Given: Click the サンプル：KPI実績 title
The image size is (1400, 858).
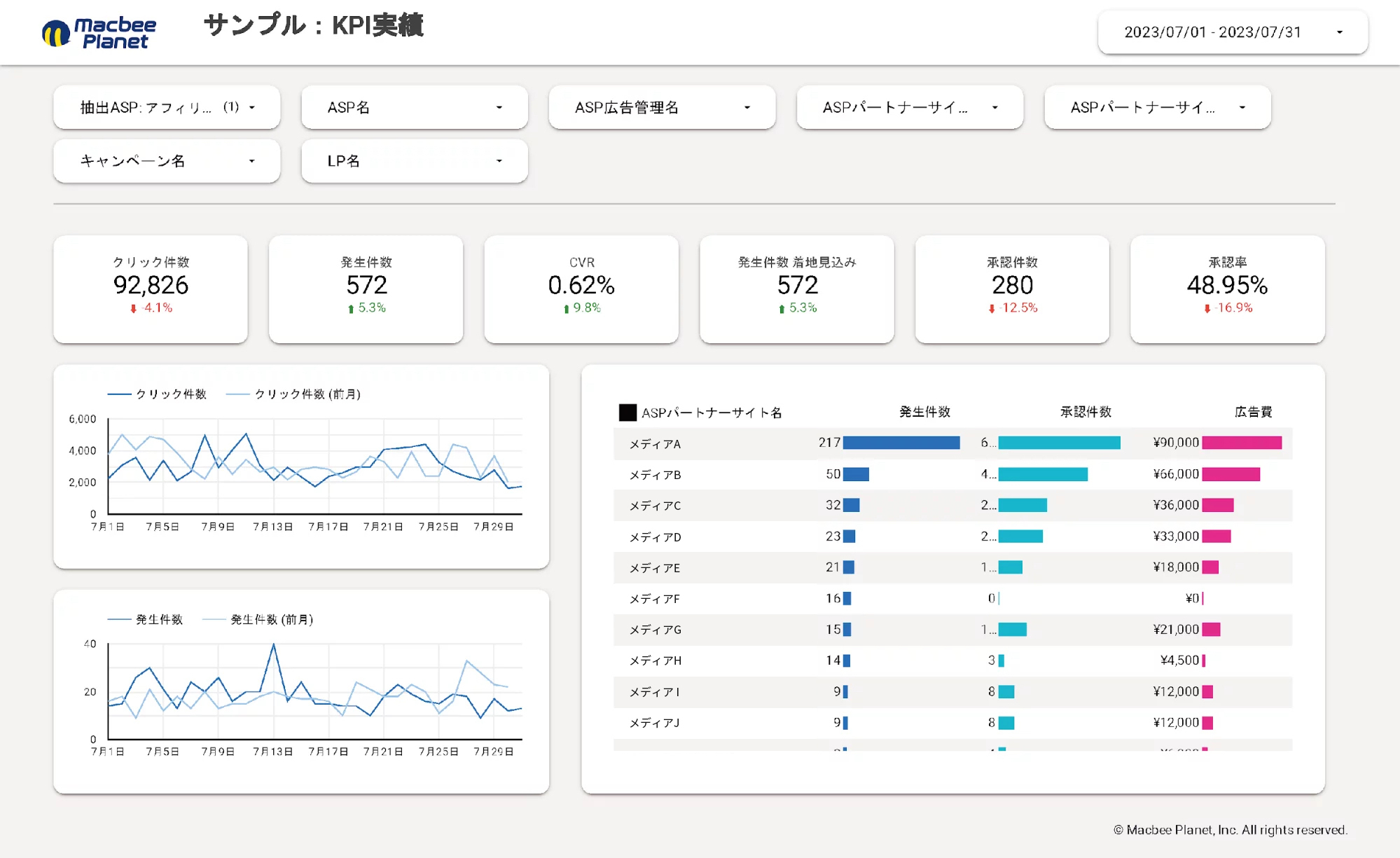Looking at the screenshot, I should pyautogui.click(x=314, y=26).
